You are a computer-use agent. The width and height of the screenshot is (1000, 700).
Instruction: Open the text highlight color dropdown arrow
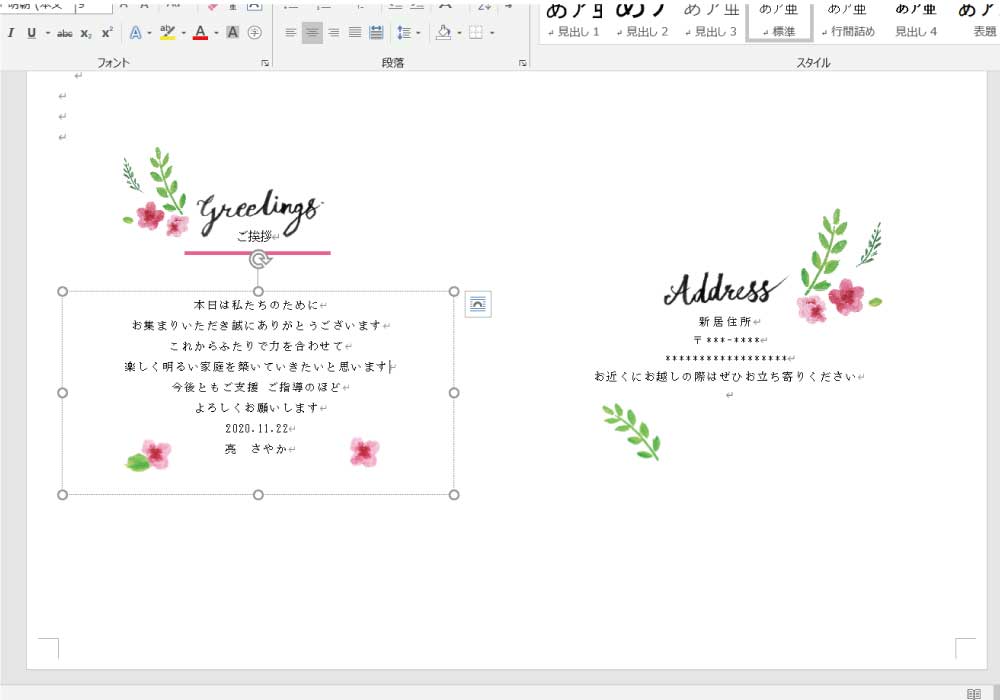coord(183,33)
